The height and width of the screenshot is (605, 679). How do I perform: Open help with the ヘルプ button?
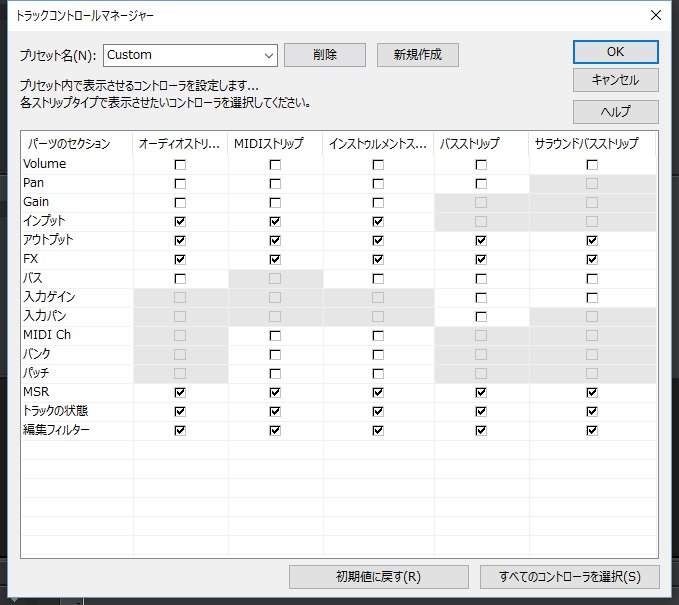[615, 112]
